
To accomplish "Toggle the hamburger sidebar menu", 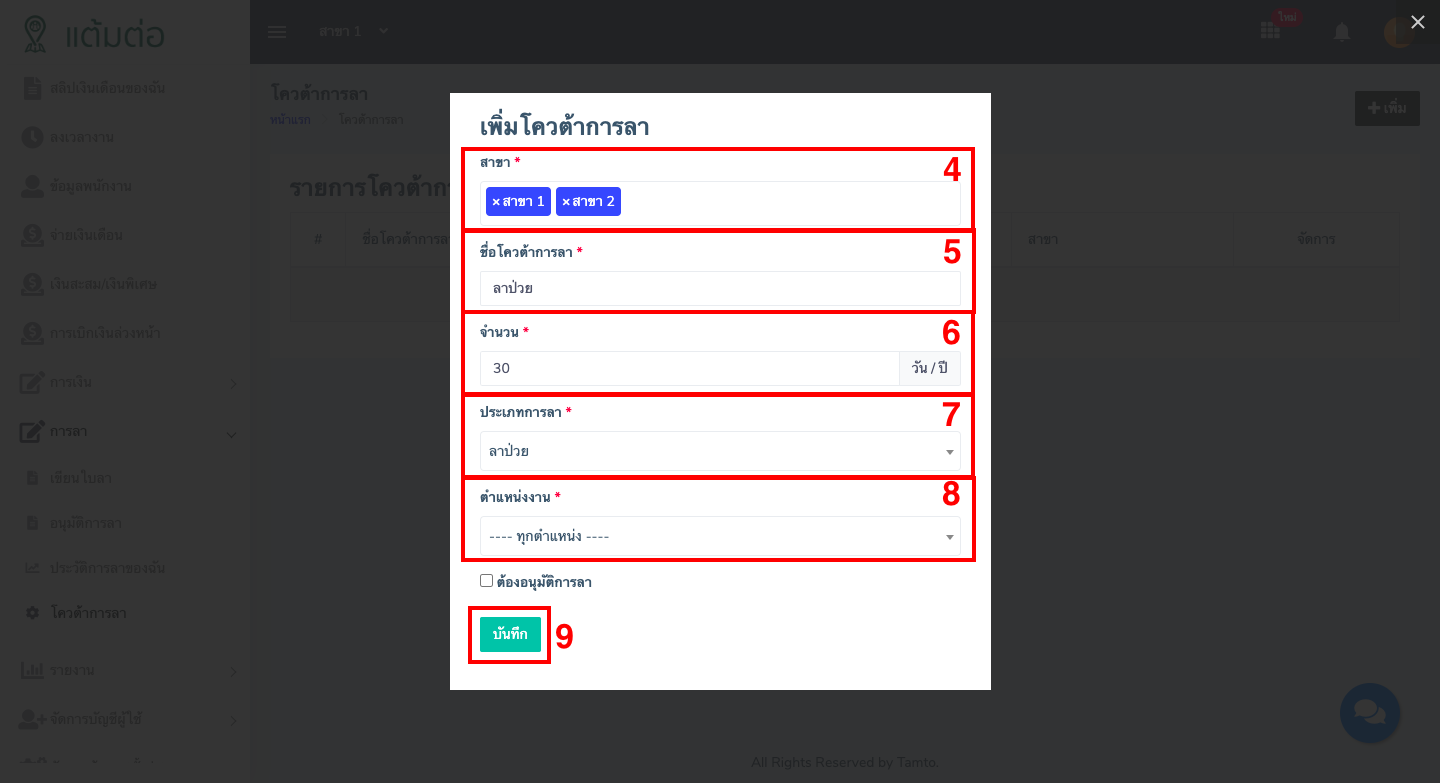I will coord(277,32).
